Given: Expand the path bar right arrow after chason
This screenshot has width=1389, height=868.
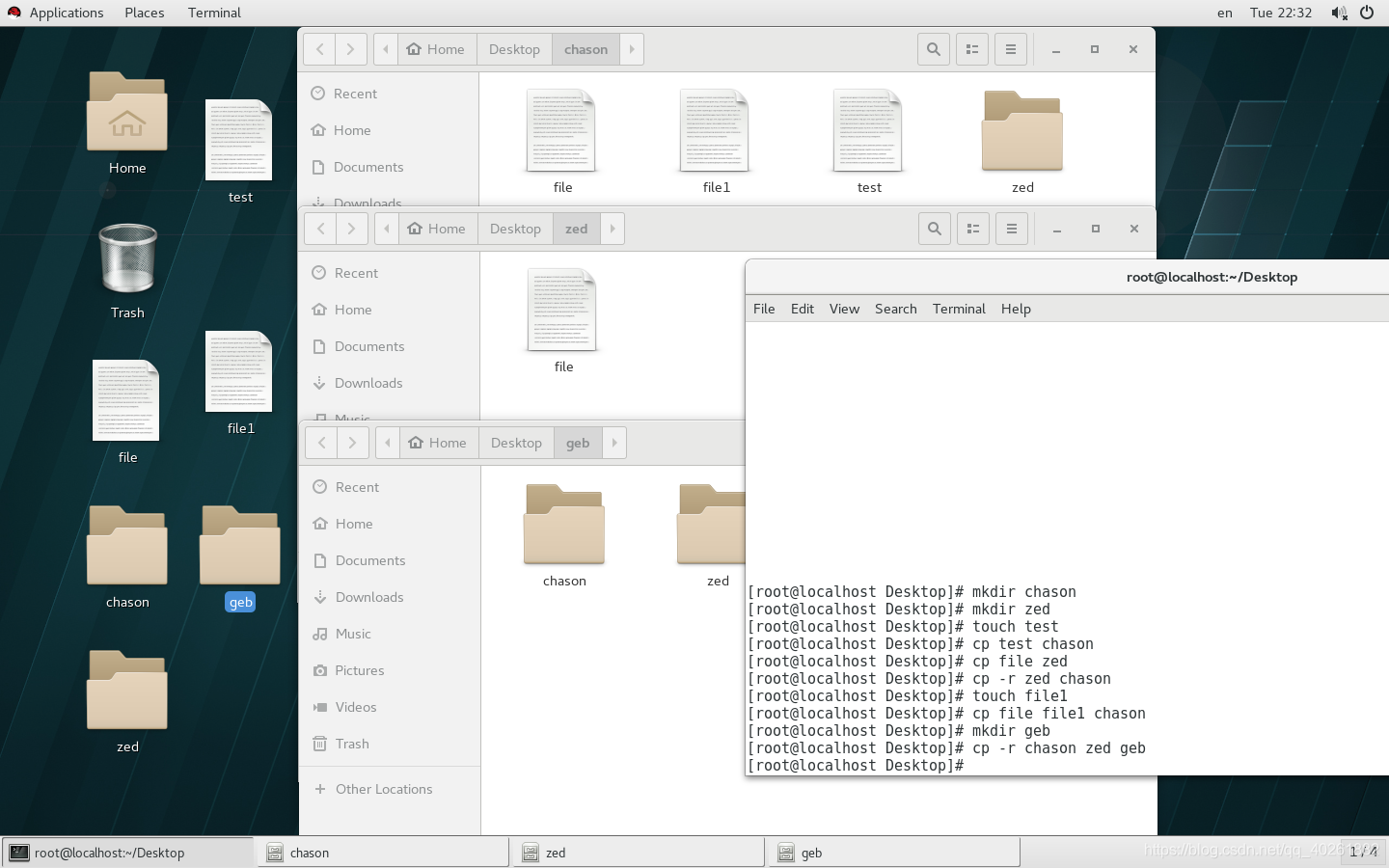Looking at the screenshot, I should tap(632, 49).
